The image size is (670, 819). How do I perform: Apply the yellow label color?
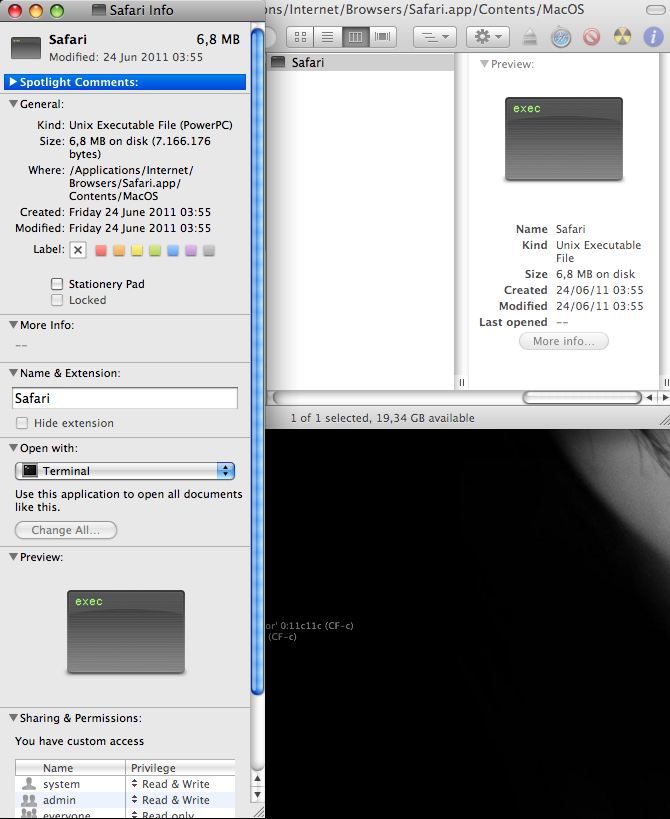pos(137,251)
